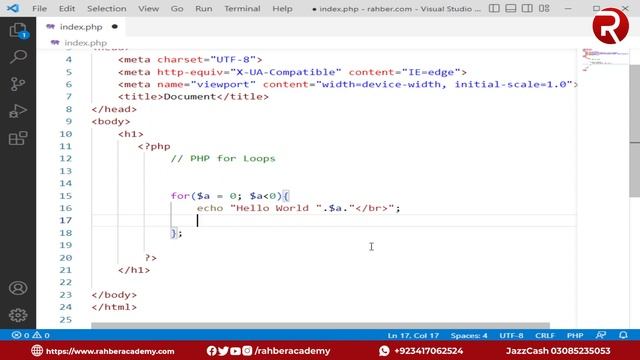The height and width of the screenshot is (360, 640).
Task: Change indentation via Spaces: 4
Action: (469, 336)
